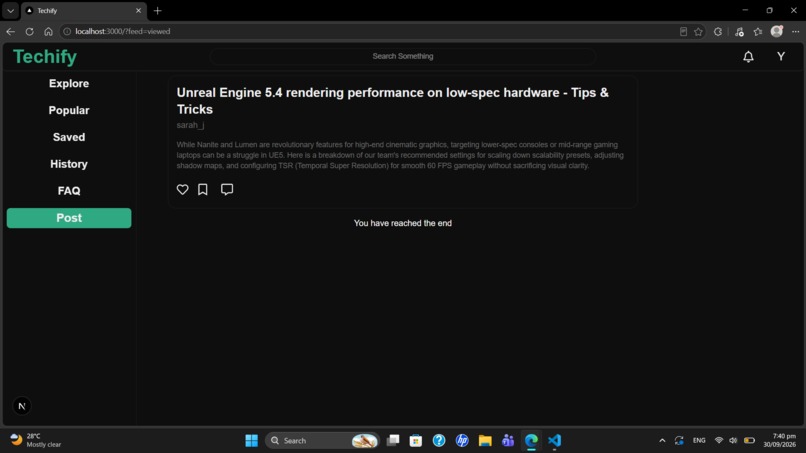Click the taskbar Search box
The image size is (806, 453).
(322, 441)
